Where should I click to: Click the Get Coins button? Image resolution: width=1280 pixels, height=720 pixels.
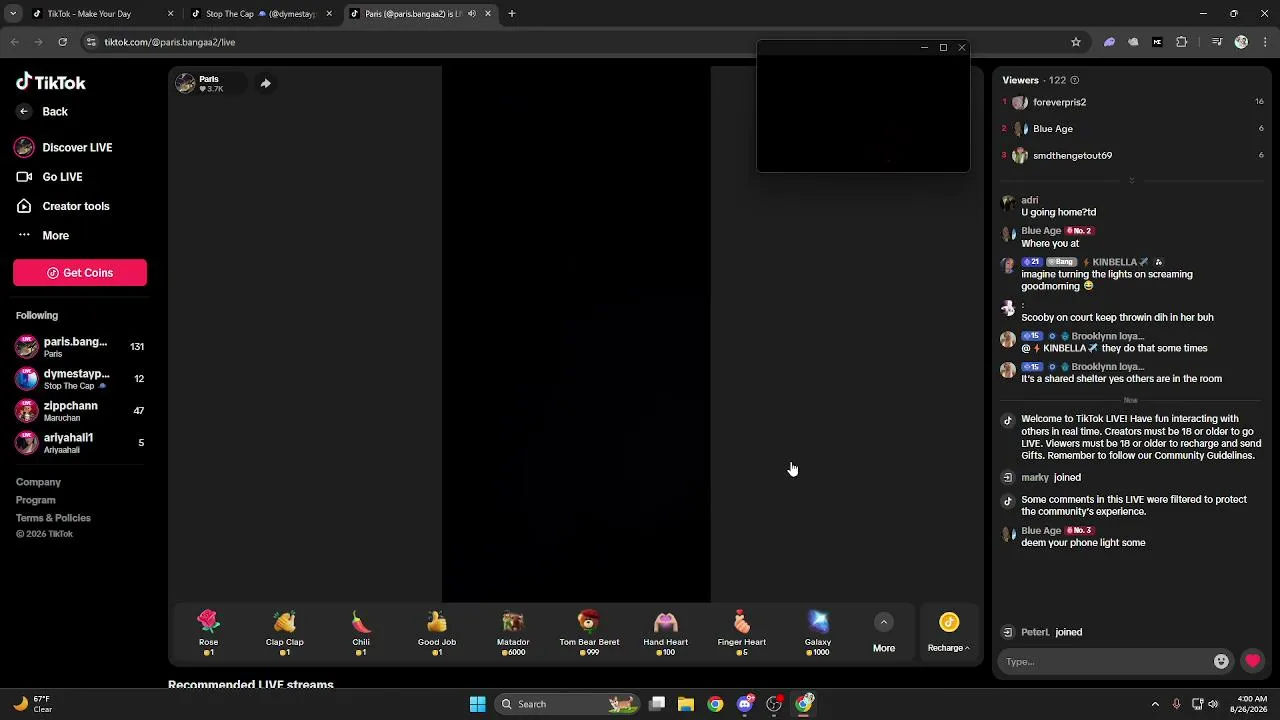(80, 273)
